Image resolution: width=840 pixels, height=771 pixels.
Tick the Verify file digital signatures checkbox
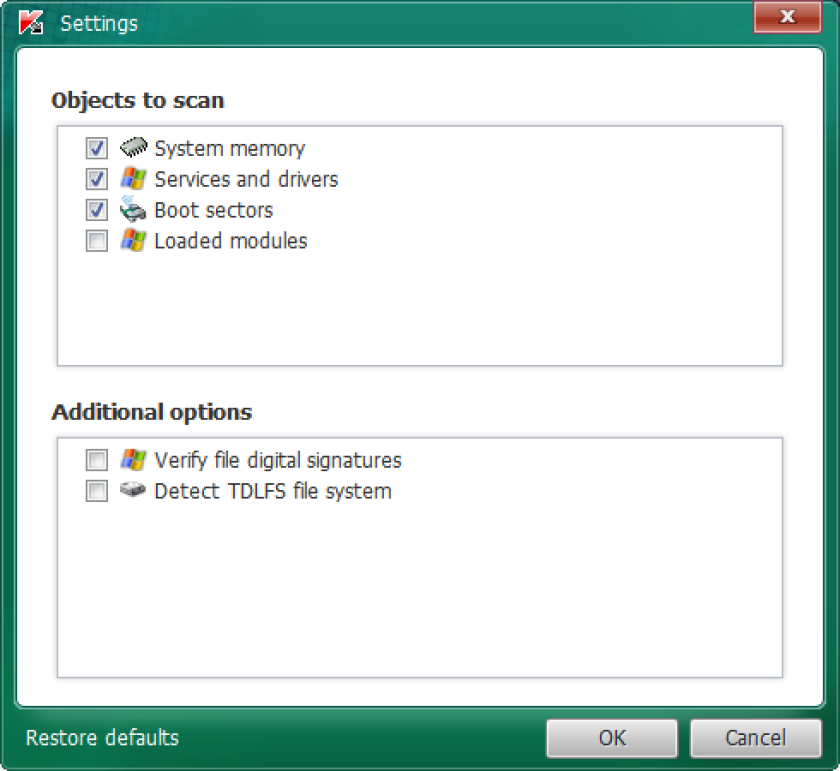[x=96, y=460]
